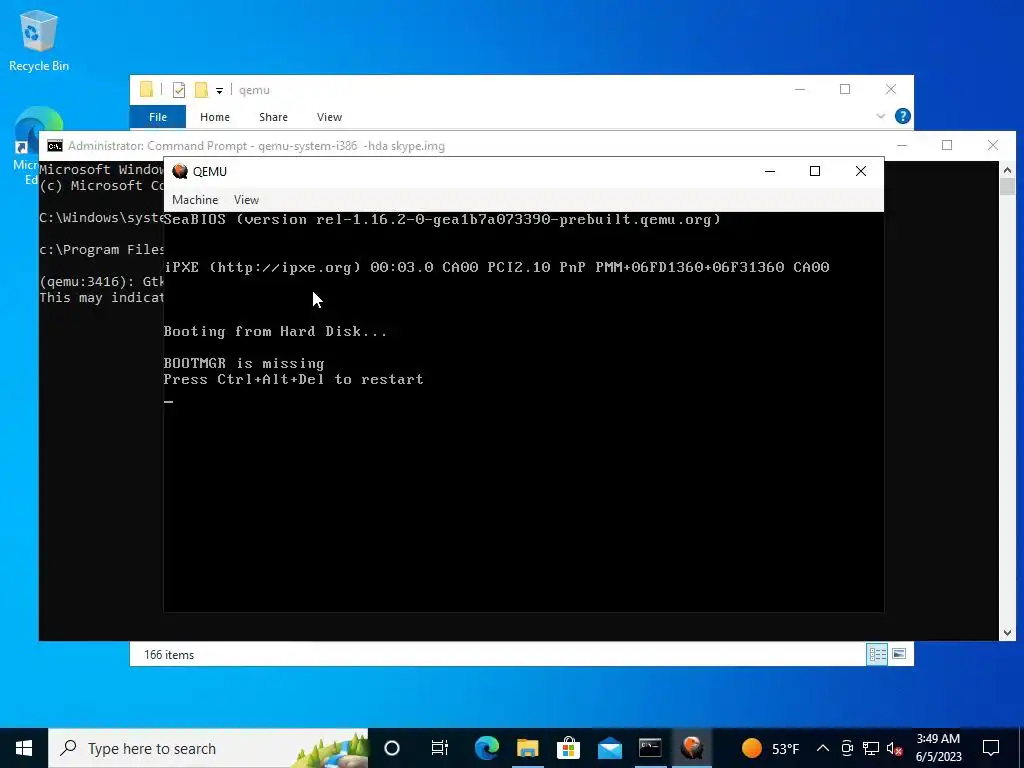
Task: Switch Explorer to large icons view
Action: click(x=899, y=654)
